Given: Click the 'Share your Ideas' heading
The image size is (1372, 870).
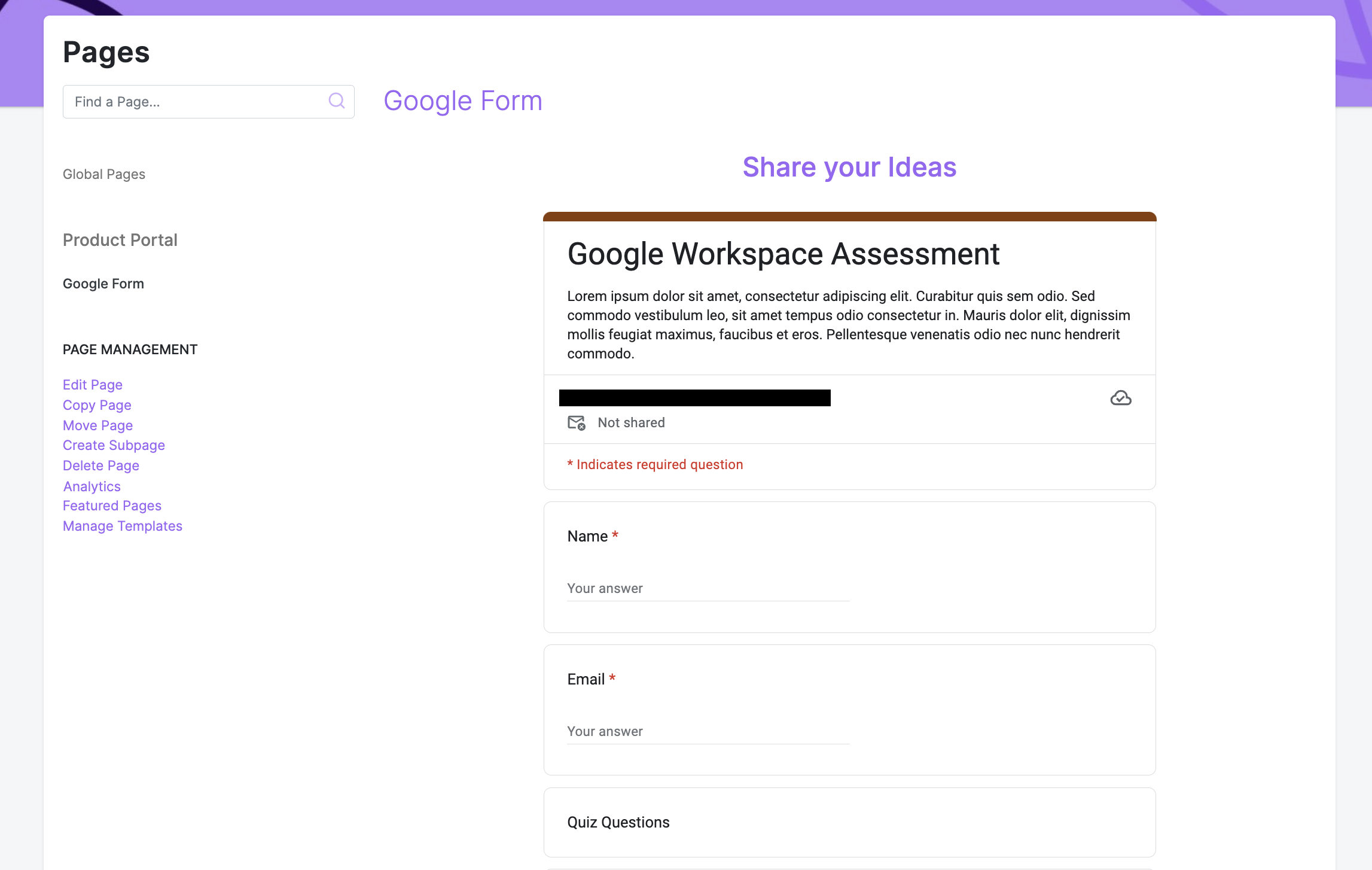Looking at the screenshot, I should [x=849, y=168].
